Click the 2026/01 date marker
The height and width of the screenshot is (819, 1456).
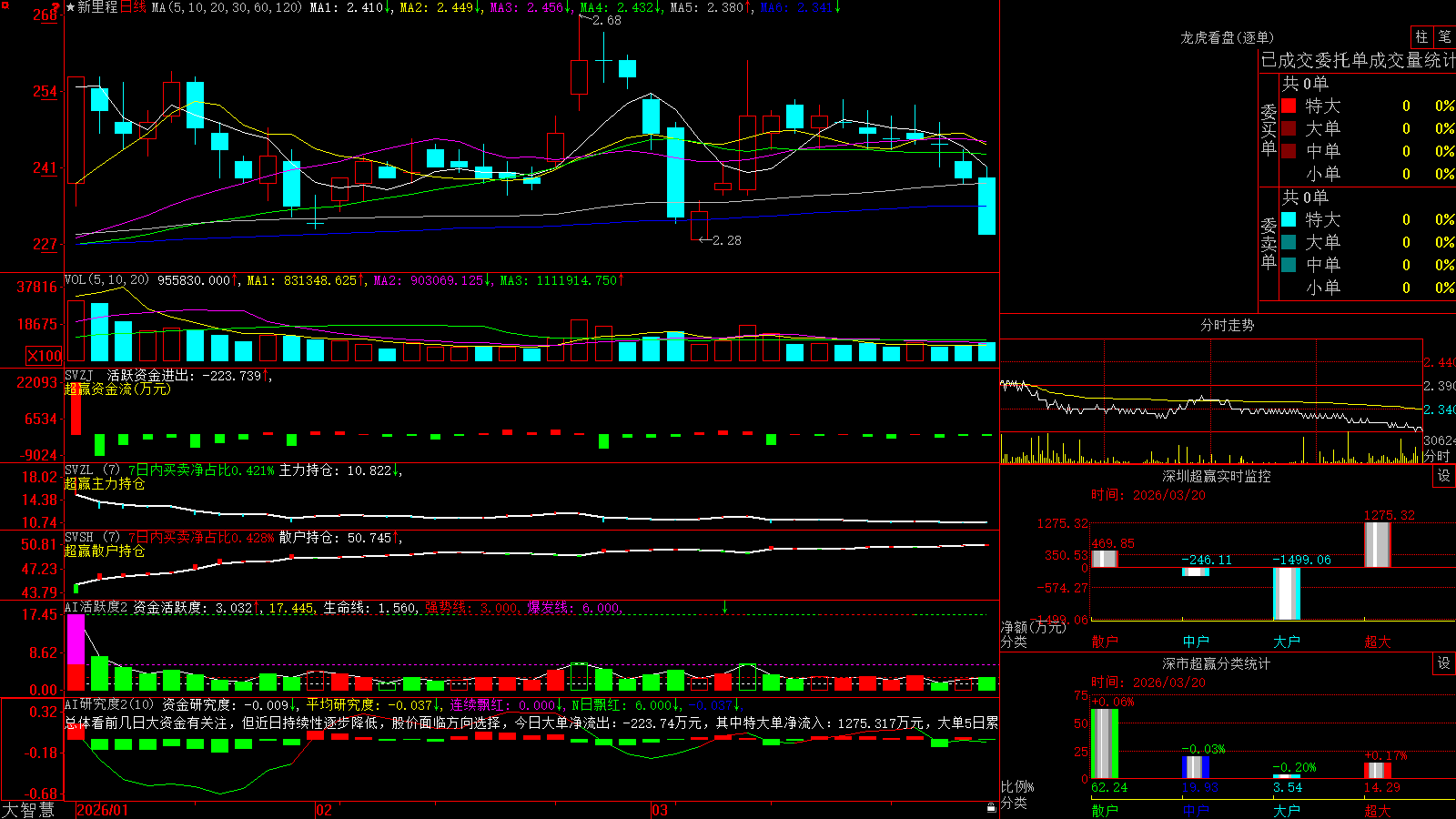[x=103, y=810]
